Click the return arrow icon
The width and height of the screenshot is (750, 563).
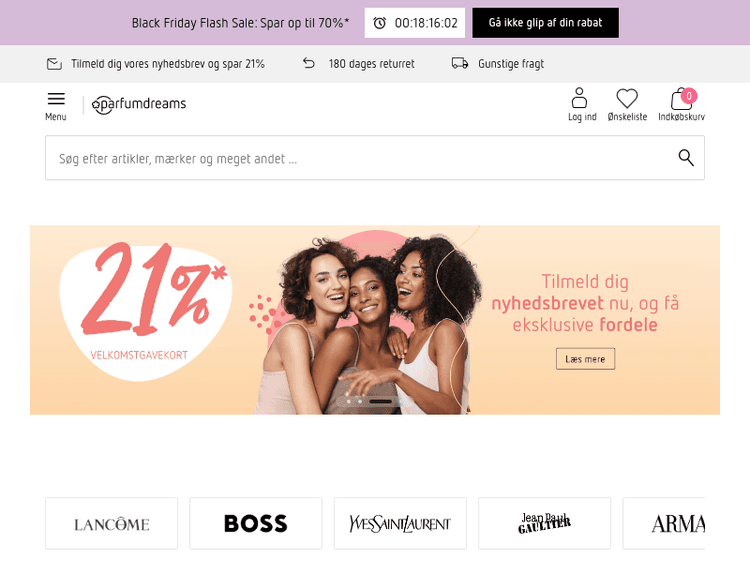pos(309,63)
